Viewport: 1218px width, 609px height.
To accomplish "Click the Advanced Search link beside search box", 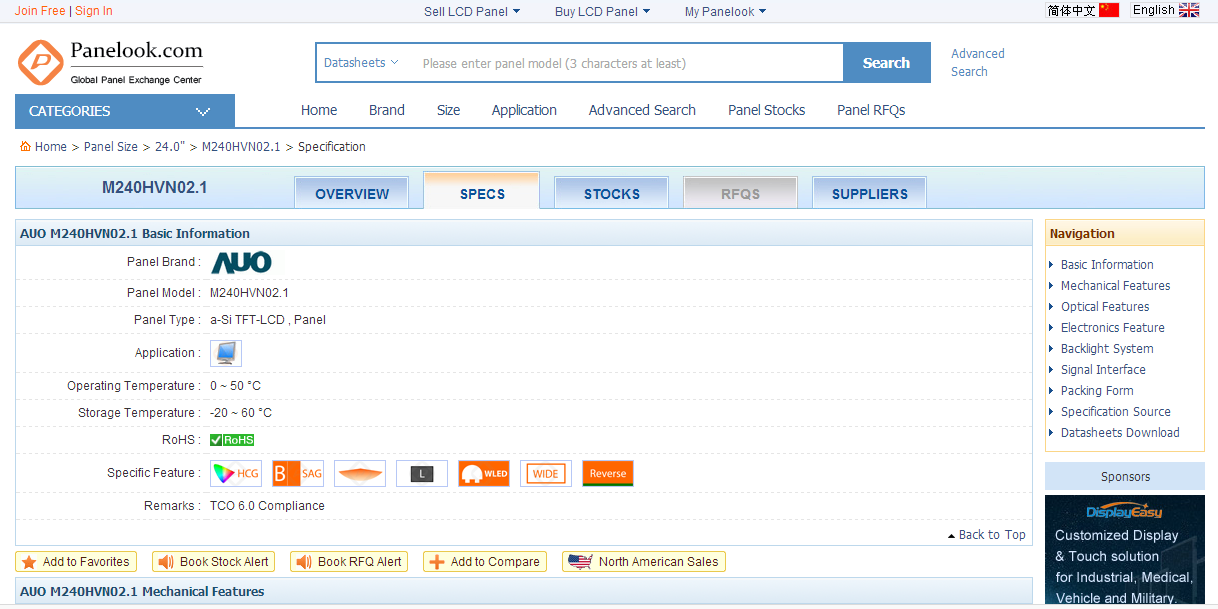I will point(978,63).
